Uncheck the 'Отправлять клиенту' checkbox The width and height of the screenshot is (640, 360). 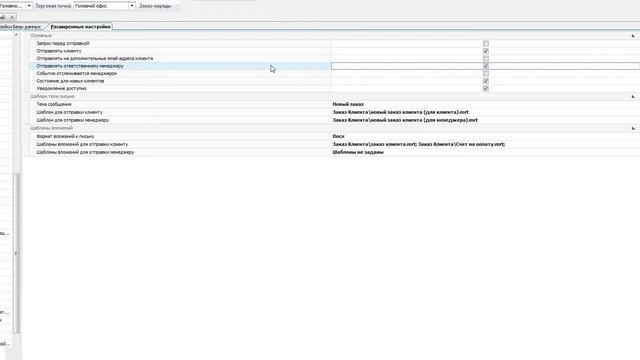tap(486, 51)
